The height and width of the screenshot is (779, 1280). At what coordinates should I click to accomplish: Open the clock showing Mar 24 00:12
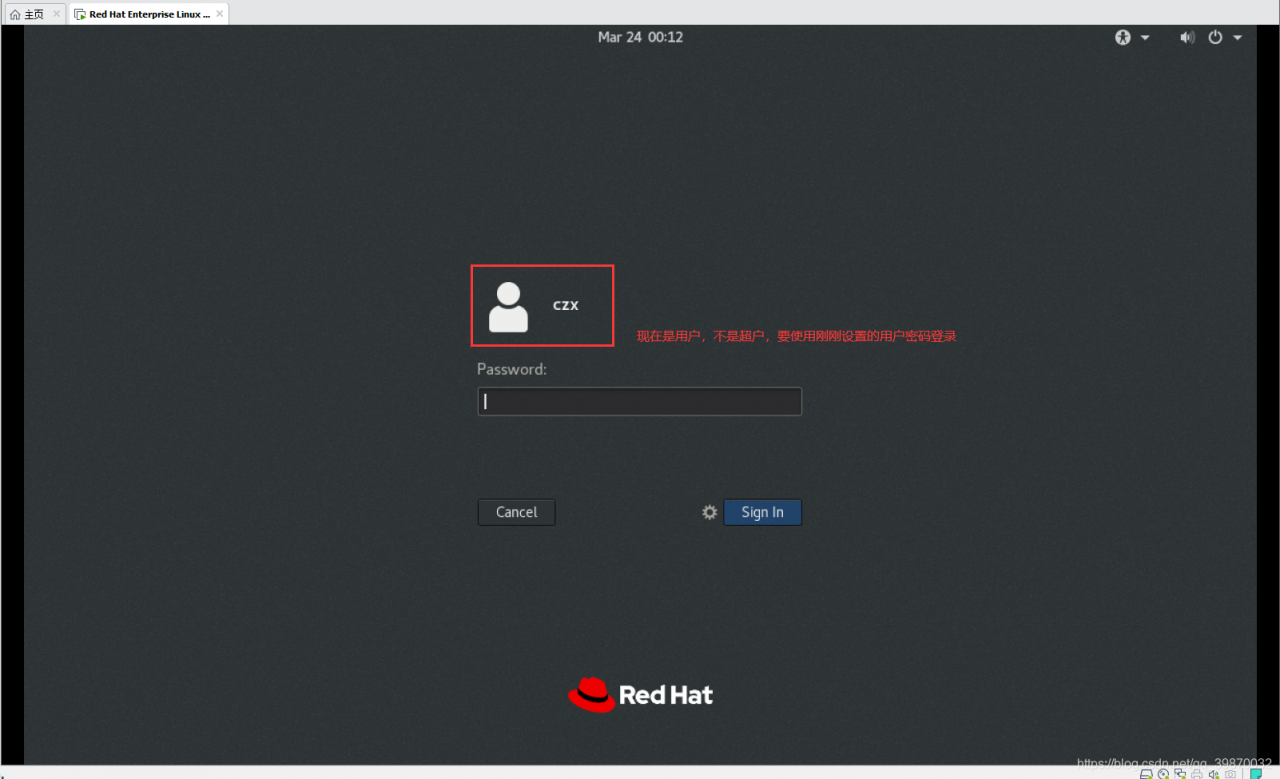pos(640,37)
